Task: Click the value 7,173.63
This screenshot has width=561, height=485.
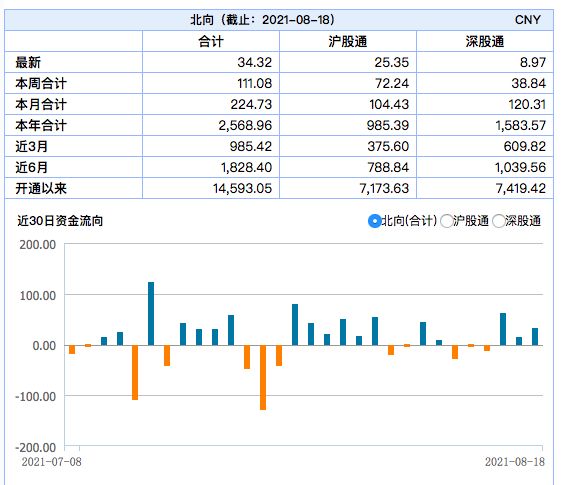Action: pos(384,188)
